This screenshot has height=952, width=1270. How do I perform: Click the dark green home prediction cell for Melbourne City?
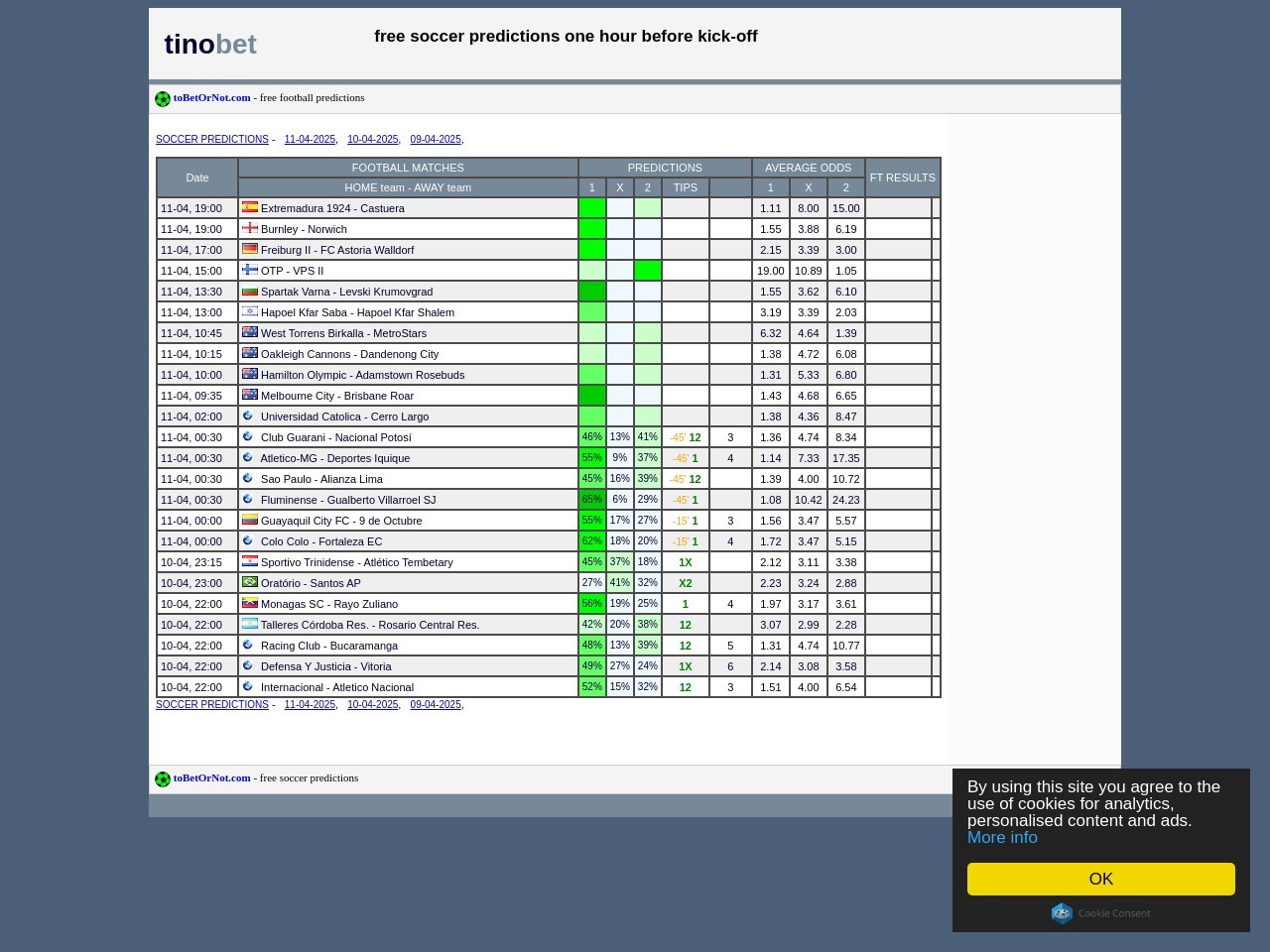point(592,396)
